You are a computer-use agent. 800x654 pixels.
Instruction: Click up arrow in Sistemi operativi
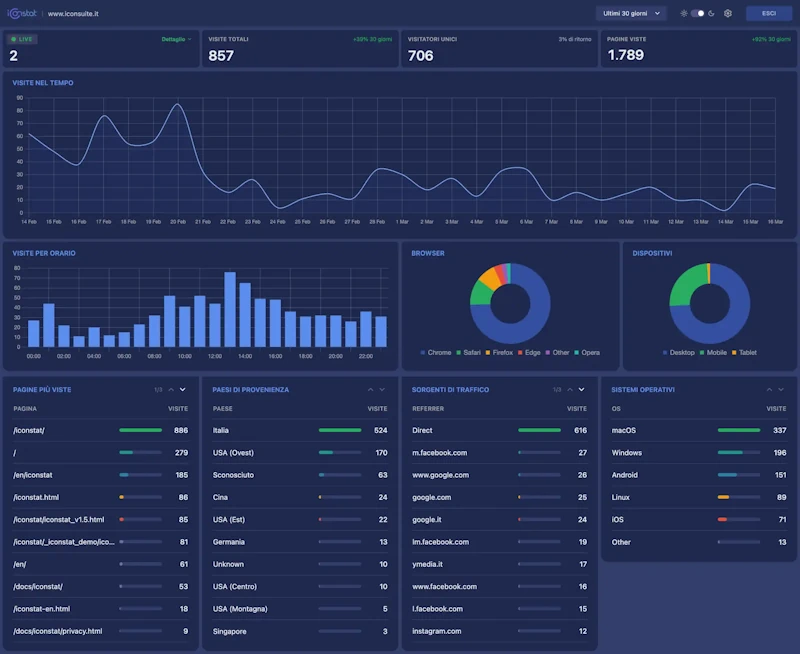(x=769, y=389)
